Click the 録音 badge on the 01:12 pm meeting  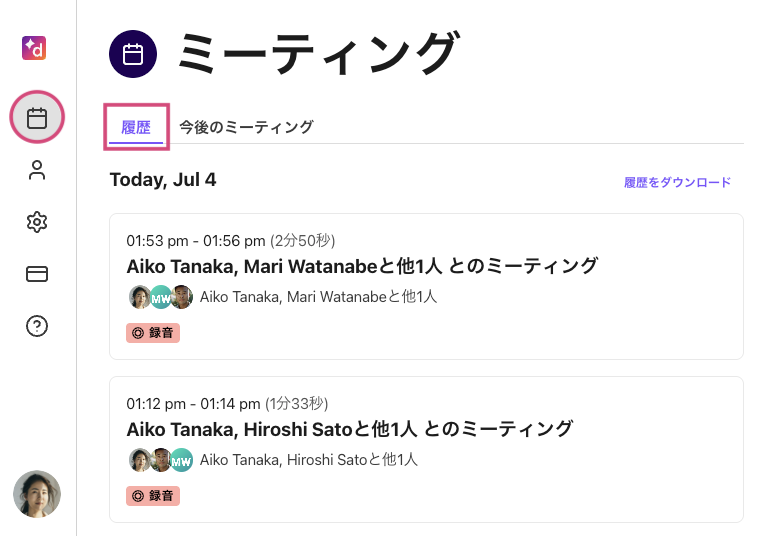(153, 495)
